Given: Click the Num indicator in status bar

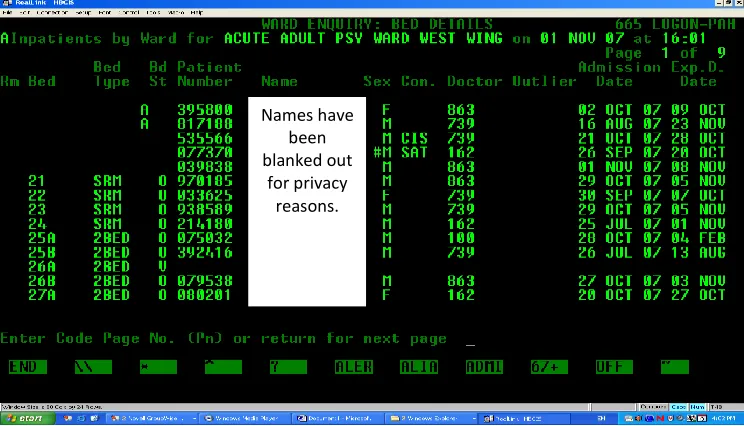Looking at the screenshot, I should click(x=697, y=407).
